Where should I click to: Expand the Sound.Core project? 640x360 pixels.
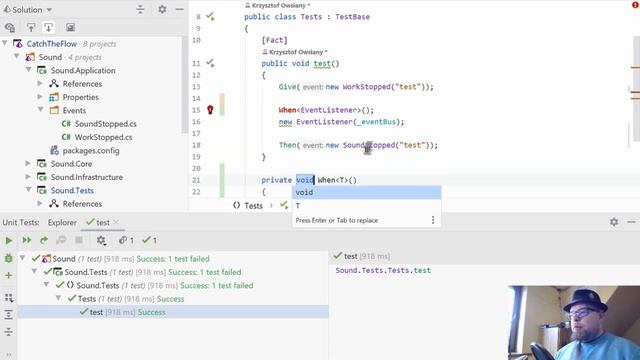point(28,163)
